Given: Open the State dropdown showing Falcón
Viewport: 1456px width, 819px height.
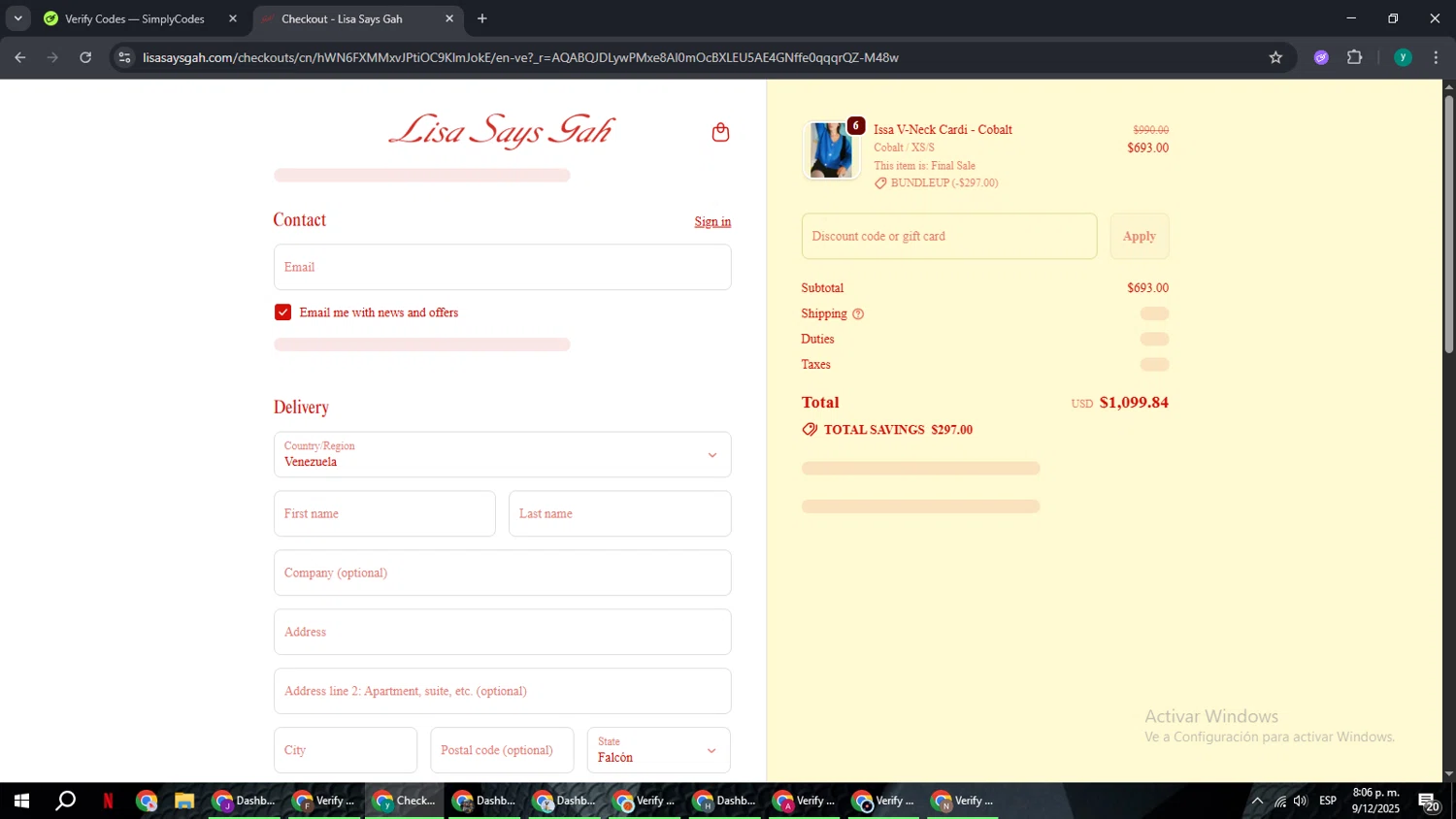Looking at the screenshot, I should click(658, 750).
